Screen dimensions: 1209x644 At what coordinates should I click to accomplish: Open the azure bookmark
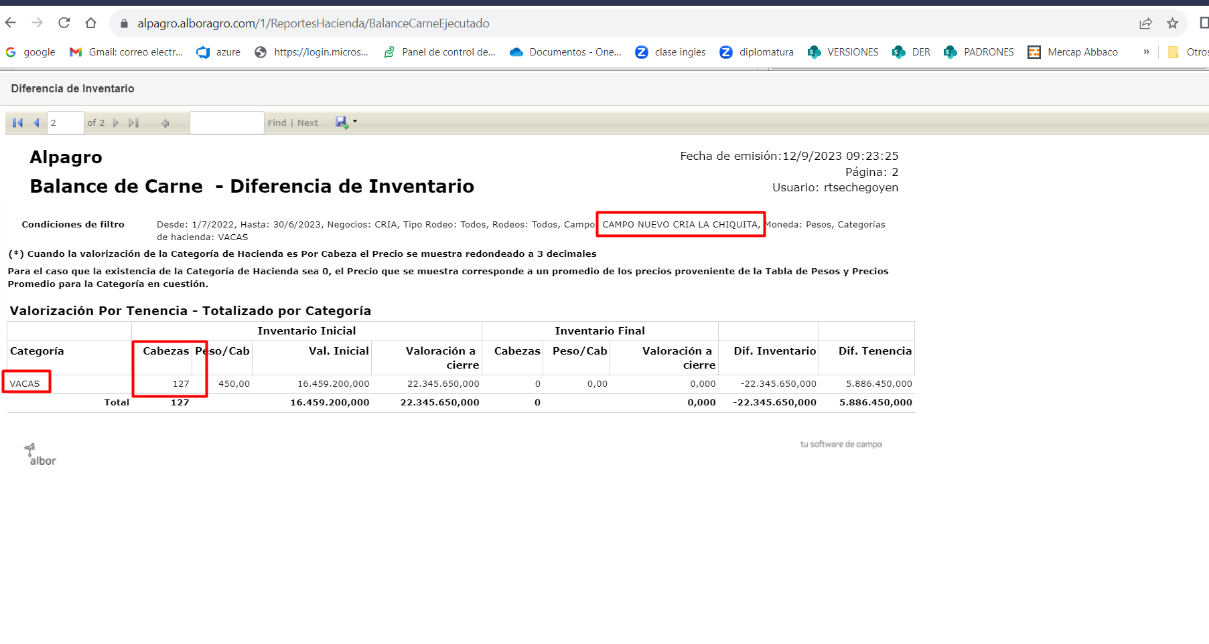pos(218,52)
